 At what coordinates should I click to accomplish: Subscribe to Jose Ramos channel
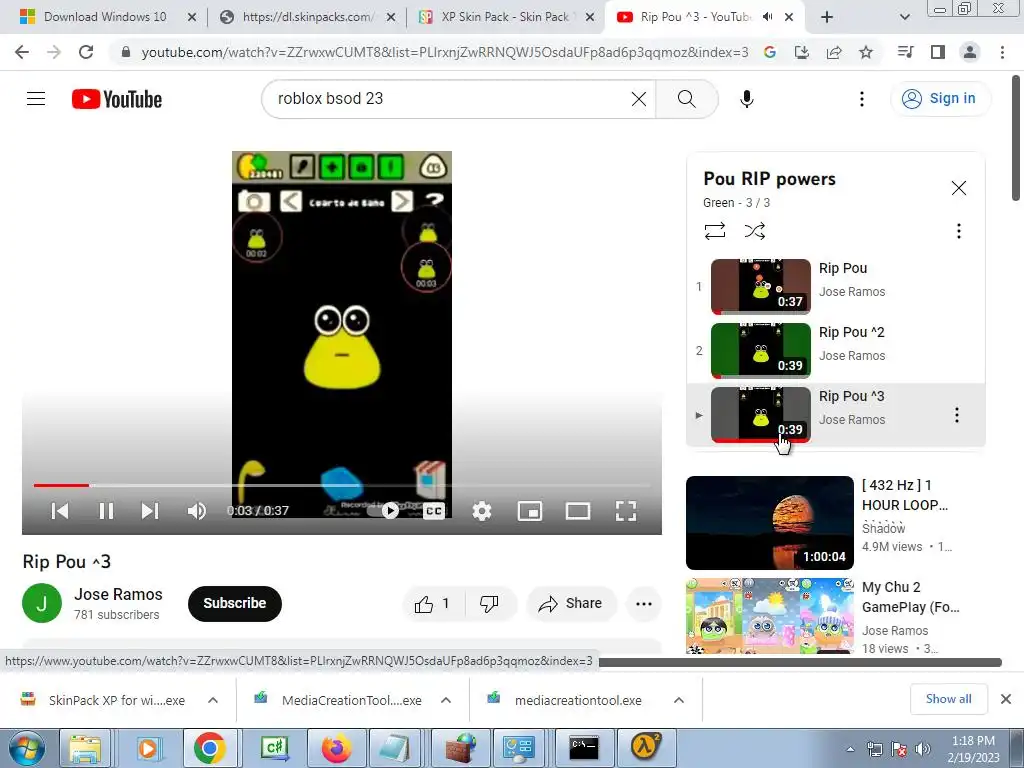click(234, 603)
